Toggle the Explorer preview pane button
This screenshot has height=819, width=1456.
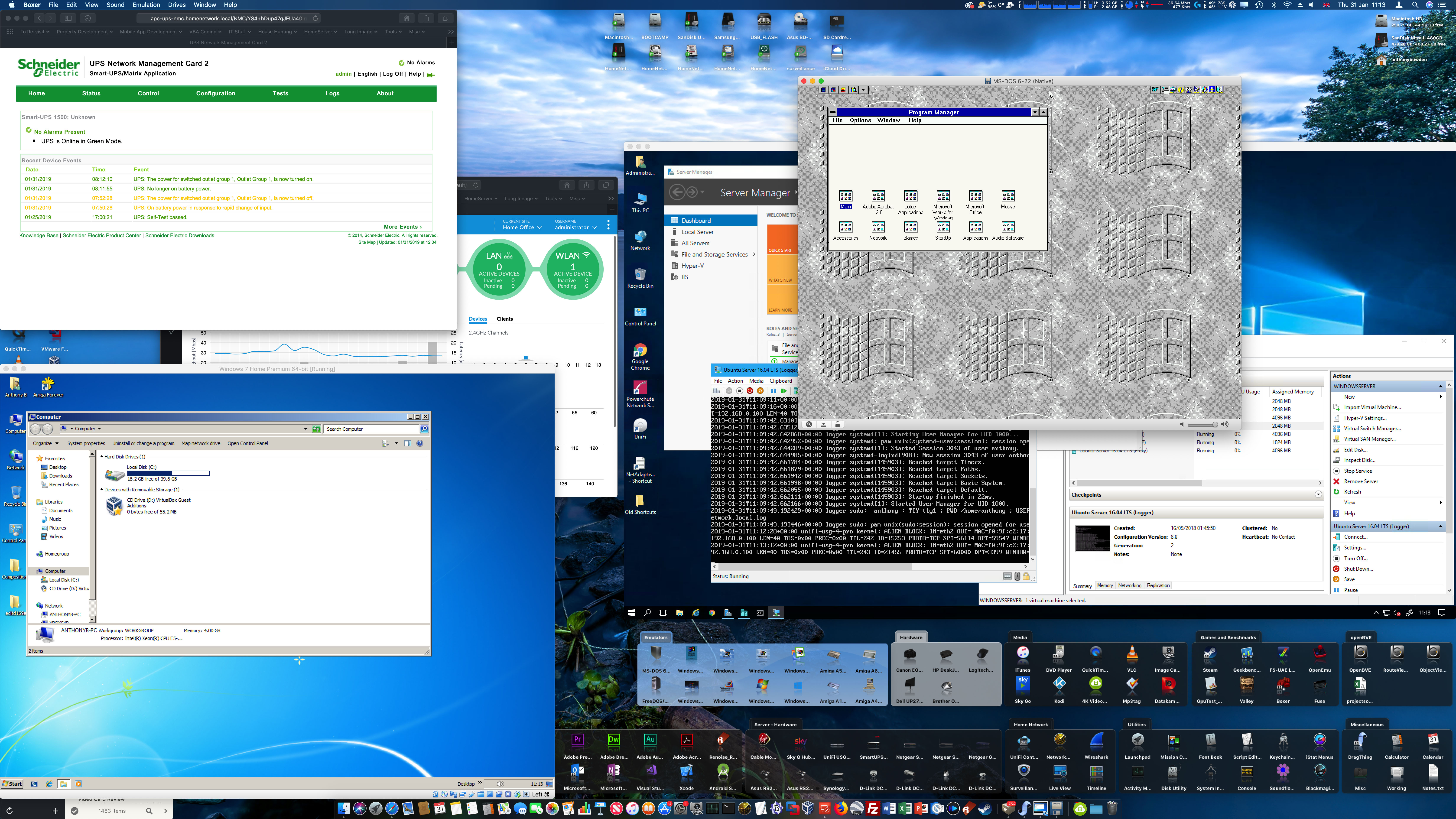click(408, 444)
